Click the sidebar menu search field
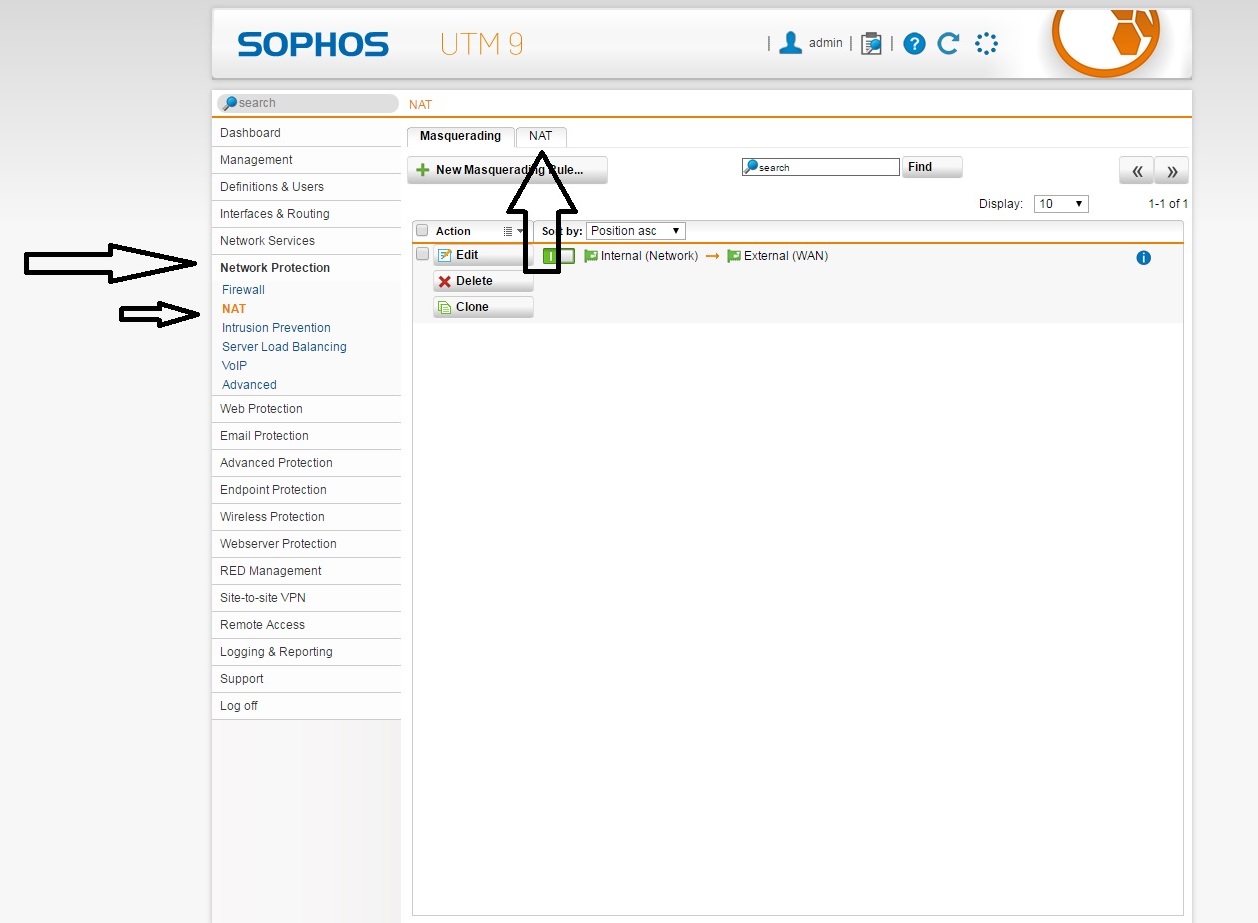The height and width of the screenshot is (923, 1258). (x=307, y=103)
